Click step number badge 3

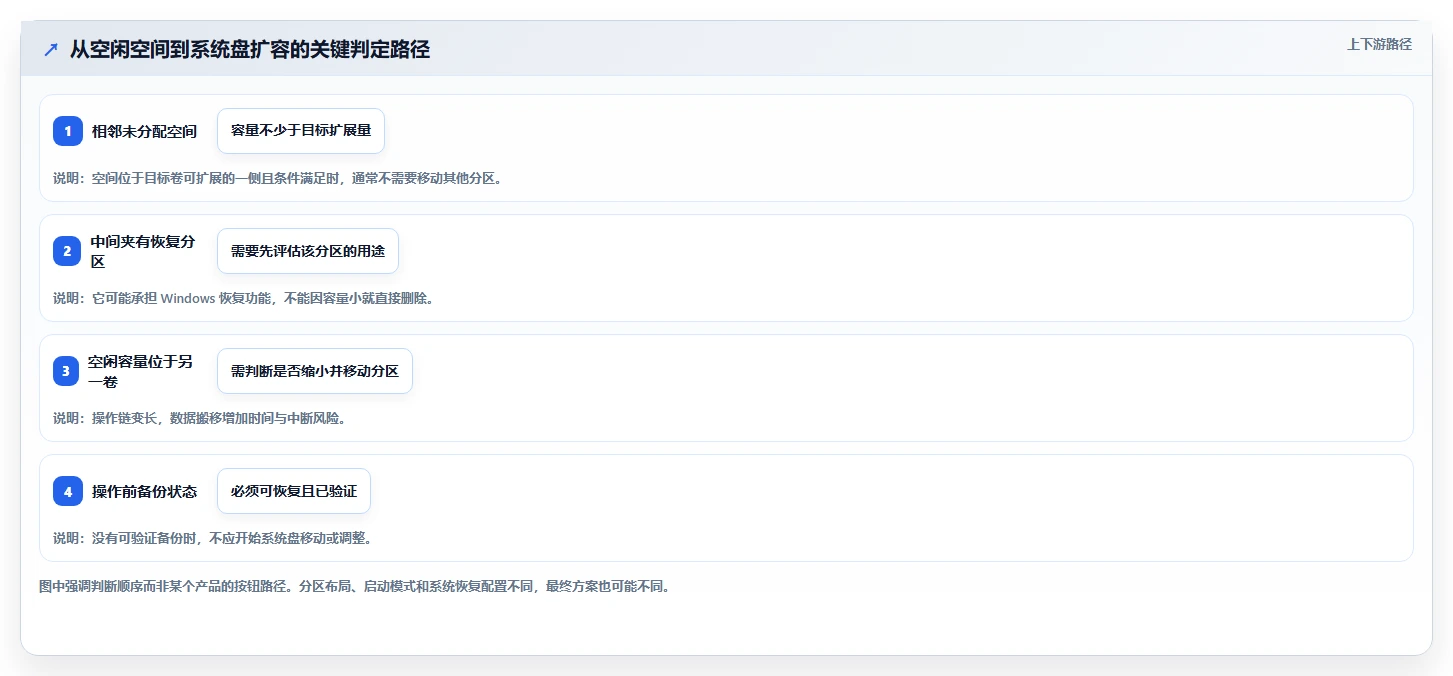66,371
